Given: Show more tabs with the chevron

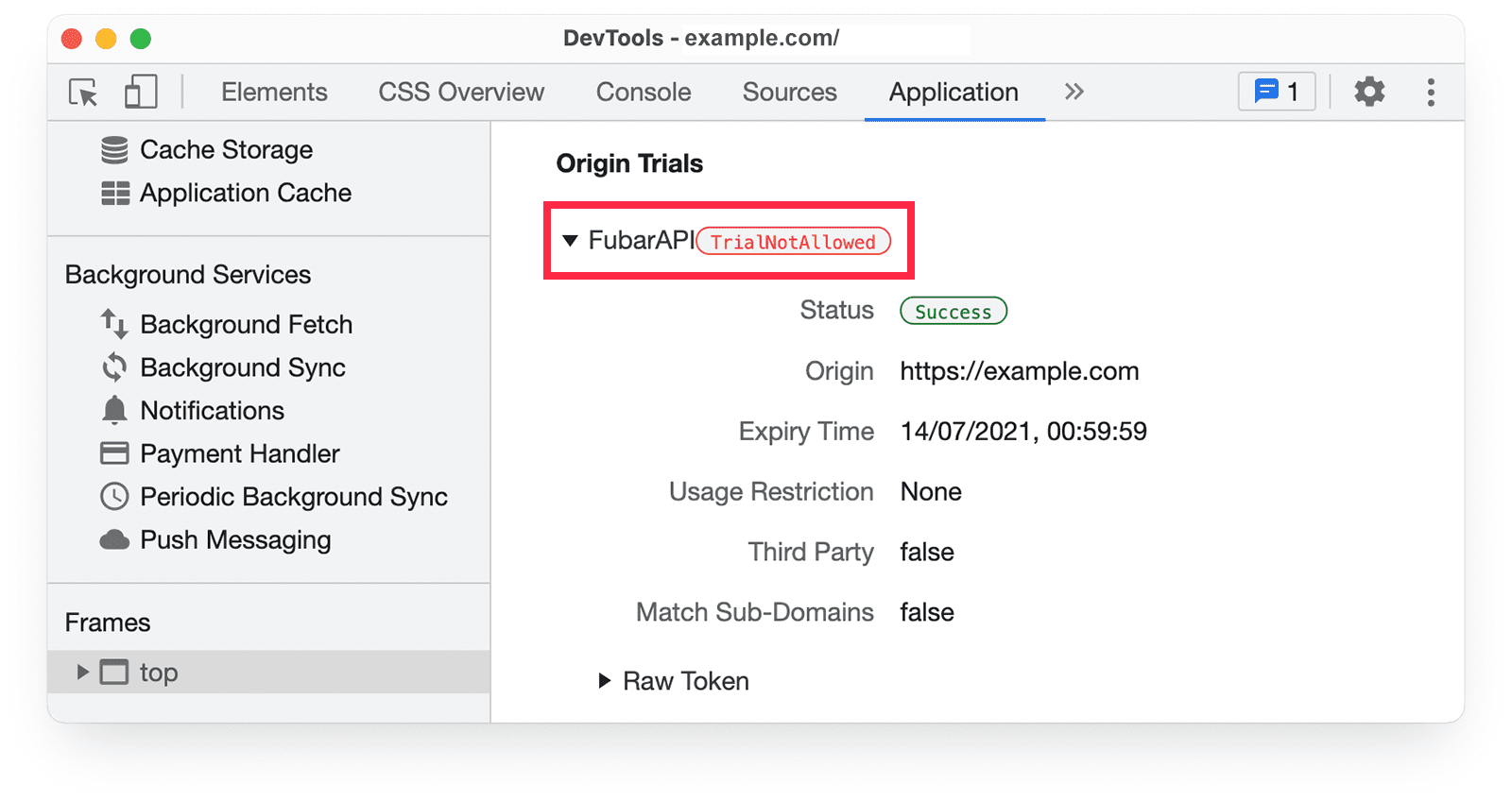Looking at the screenshot, I should (1074, 93).
